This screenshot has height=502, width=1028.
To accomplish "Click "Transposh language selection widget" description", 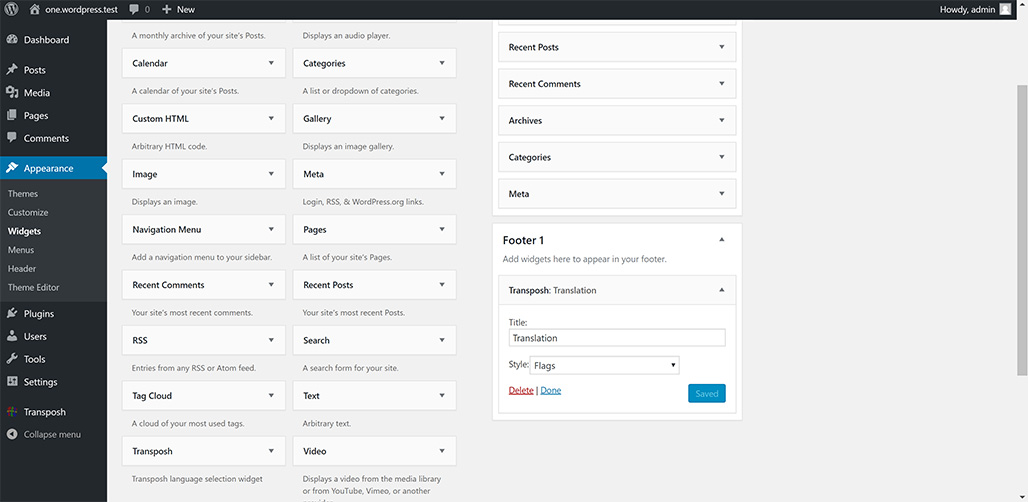I will (x=197, y=478).
